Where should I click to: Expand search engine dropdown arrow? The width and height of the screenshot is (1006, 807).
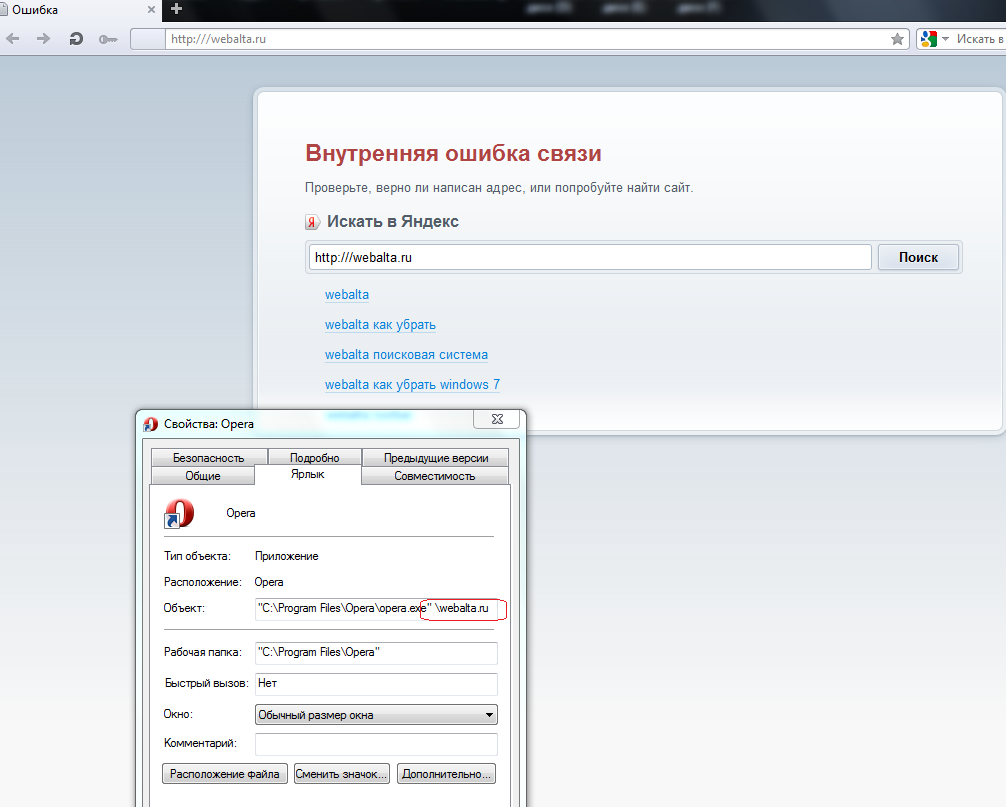click(945, 39)
